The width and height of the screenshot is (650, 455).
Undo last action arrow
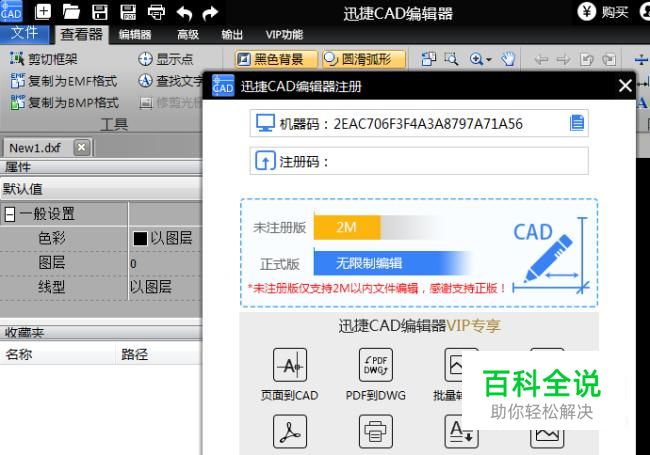(x=184, y=13)
